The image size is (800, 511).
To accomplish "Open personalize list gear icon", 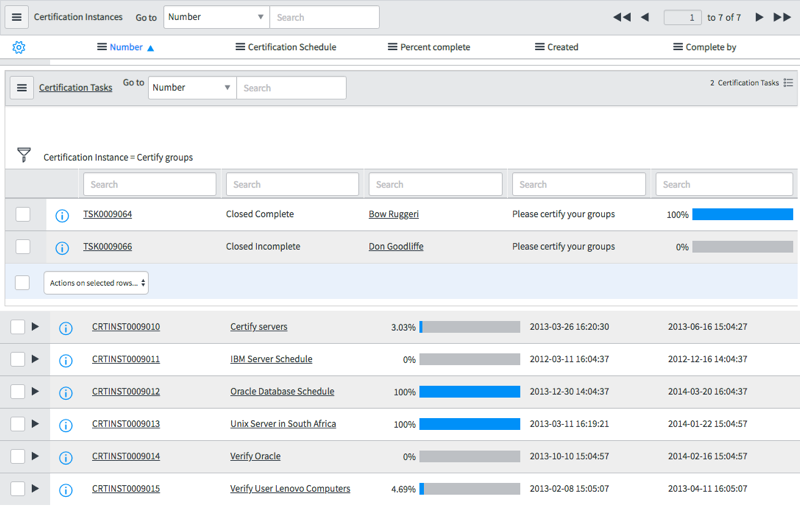I will [19, 47].
